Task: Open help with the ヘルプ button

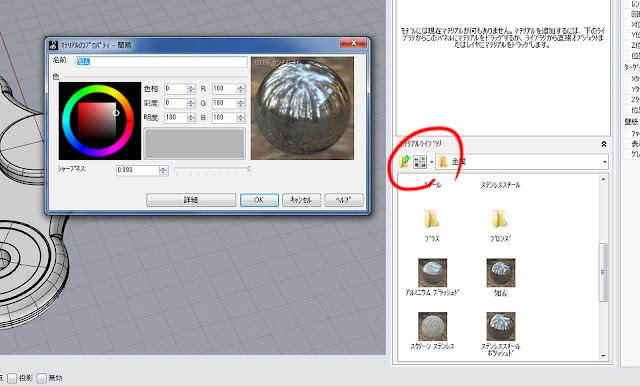Action: coord(343,200)
